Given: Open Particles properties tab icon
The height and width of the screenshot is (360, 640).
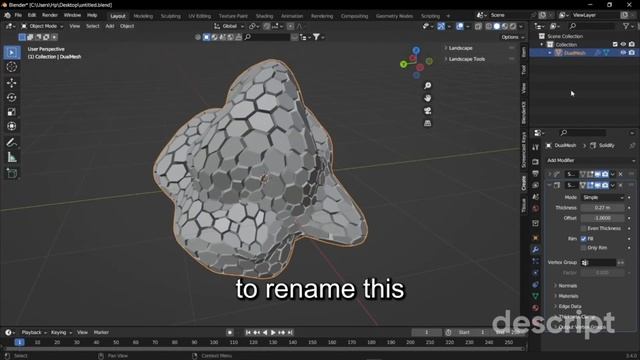Looking at the screenshot, I should (x=536, y=261).
